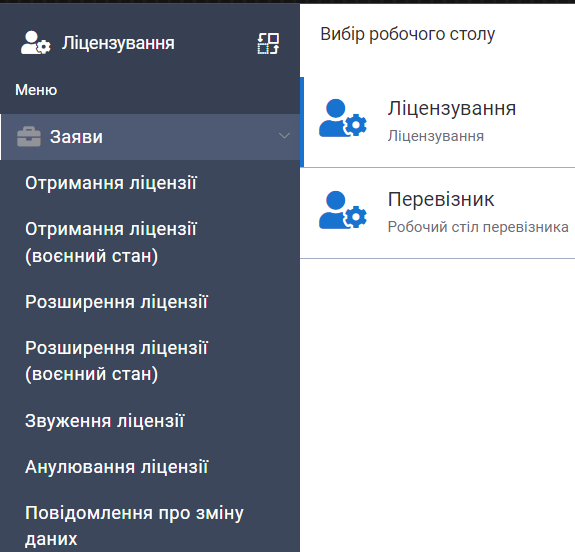
Task: Toggle the Заяви menu section
Action: pos(150,137)
